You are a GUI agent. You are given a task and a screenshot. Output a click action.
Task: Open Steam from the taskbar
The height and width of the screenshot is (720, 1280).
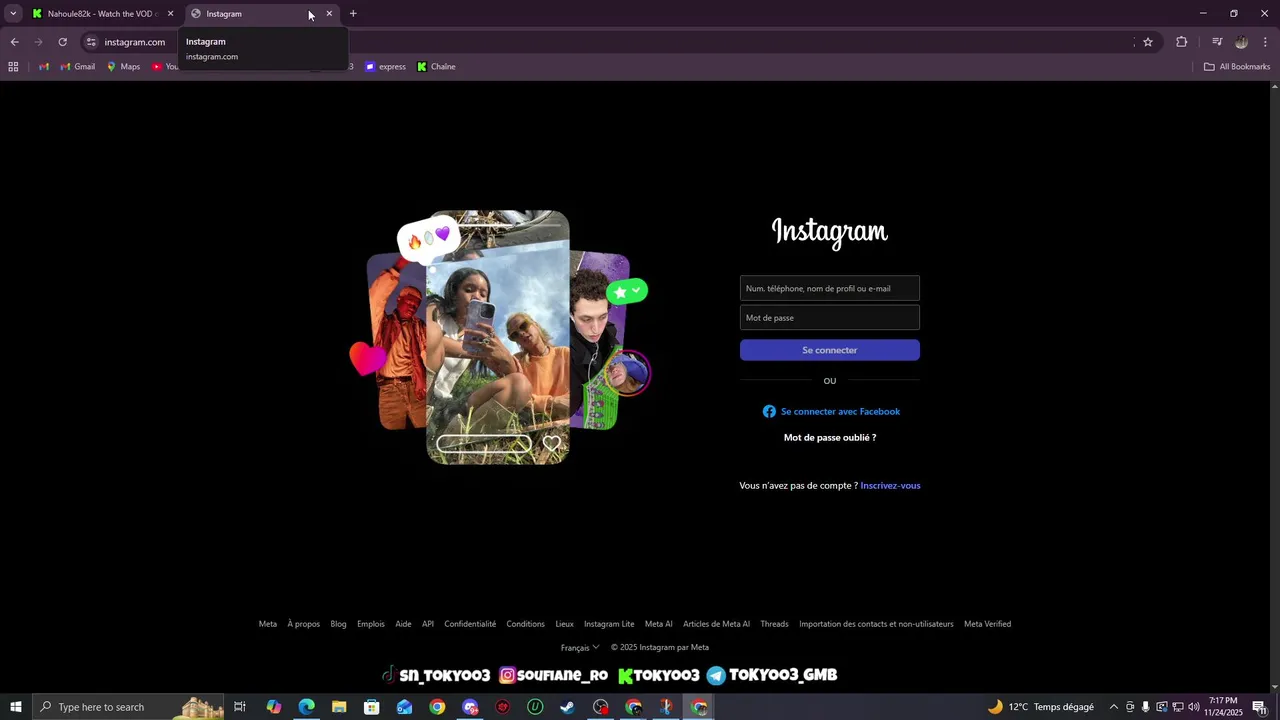pyautogui.click(x=567, y=707)
